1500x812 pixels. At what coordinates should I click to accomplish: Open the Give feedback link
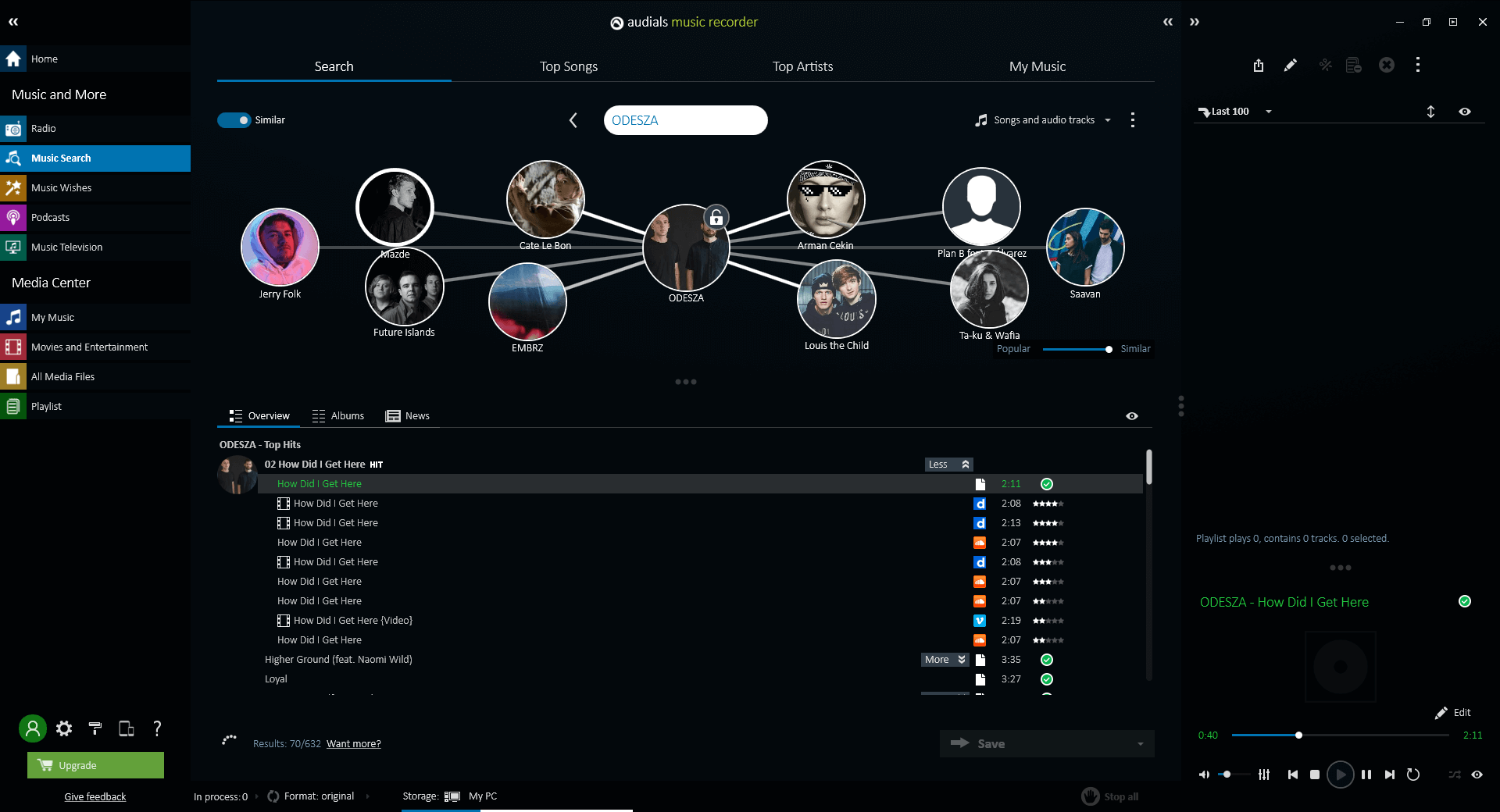95,796
